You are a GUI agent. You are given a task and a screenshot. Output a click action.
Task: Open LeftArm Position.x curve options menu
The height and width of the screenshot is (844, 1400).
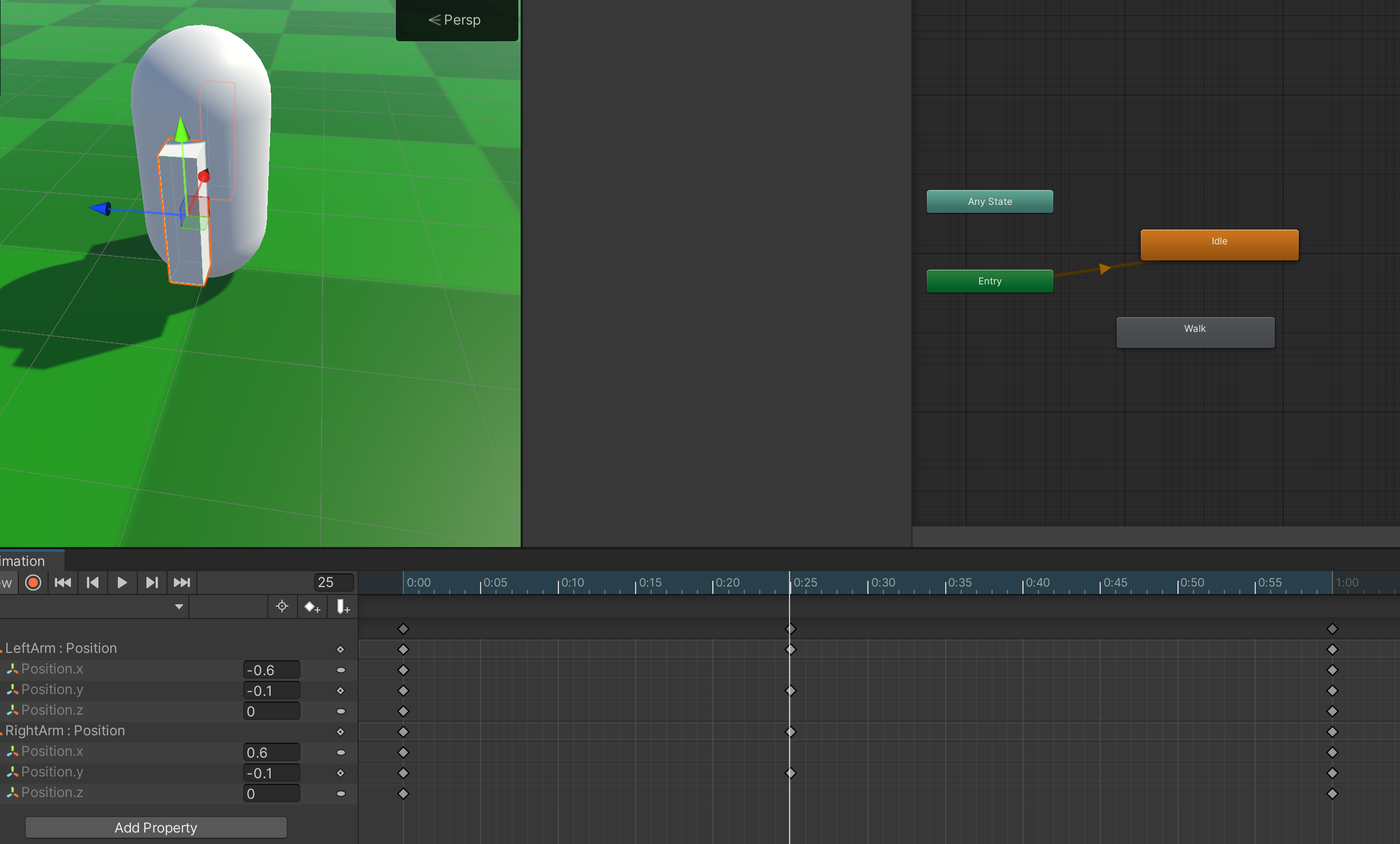coord(340,670)
